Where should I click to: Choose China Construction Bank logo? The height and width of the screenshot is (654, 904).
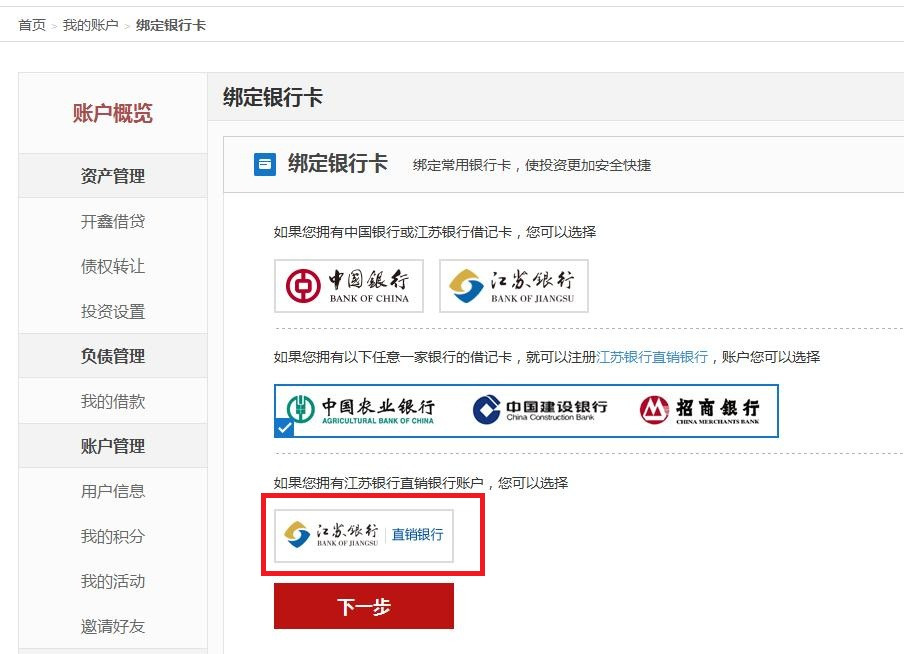click(540, 409)
